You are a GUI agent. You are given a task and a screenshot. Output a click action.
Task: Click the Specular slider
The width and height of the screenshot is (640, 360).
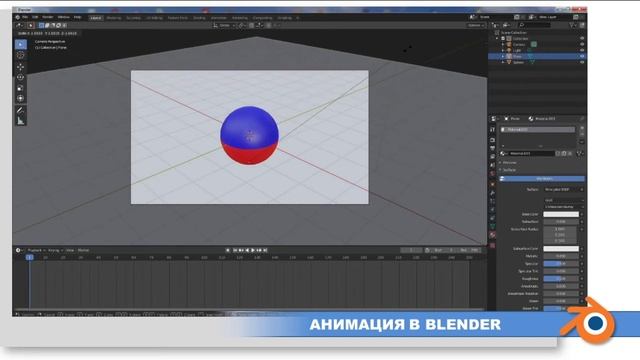(561, 264)
